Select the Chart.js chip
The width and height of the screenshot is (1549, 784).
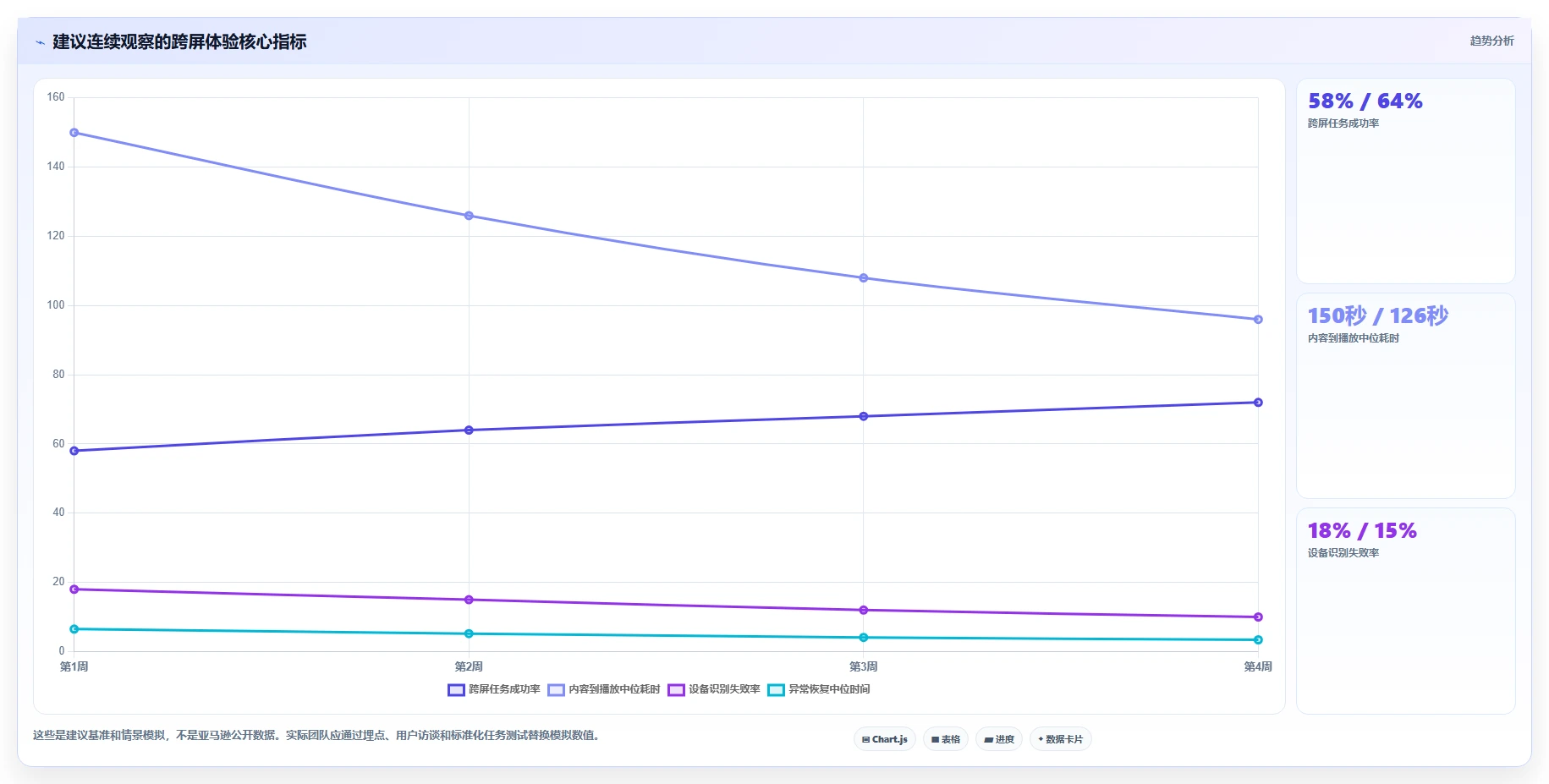pos(885,739)
